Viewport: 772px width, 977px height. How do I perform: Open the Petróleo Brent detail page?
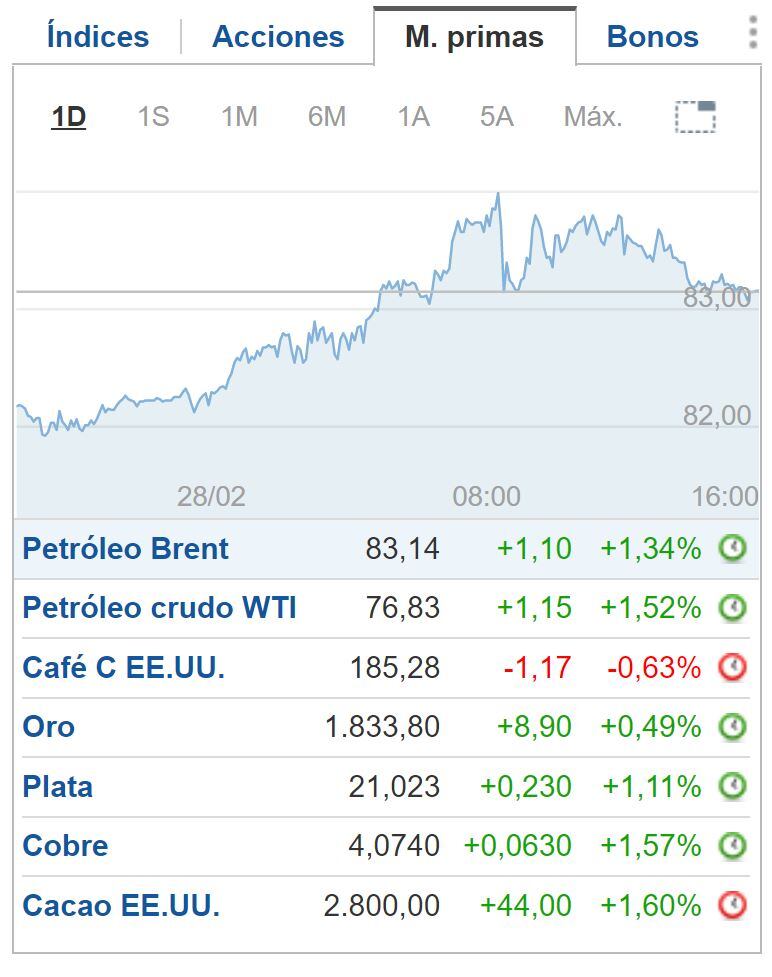tap(122, 549)
